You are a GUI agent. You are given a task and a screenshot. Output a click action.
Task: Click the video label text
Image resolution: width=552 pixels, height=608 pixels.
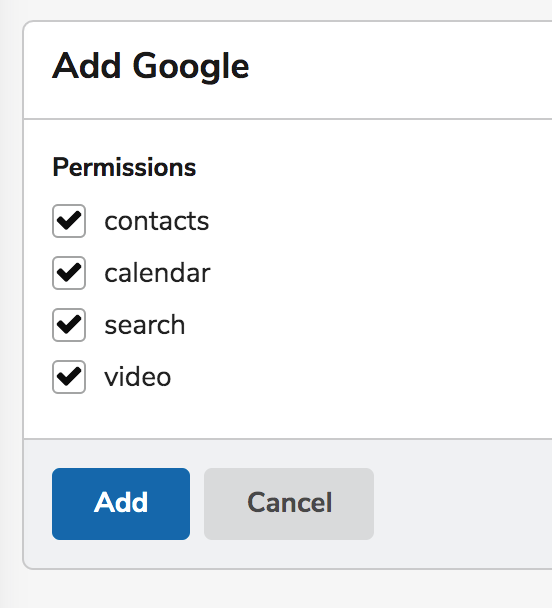pos(138,377)
